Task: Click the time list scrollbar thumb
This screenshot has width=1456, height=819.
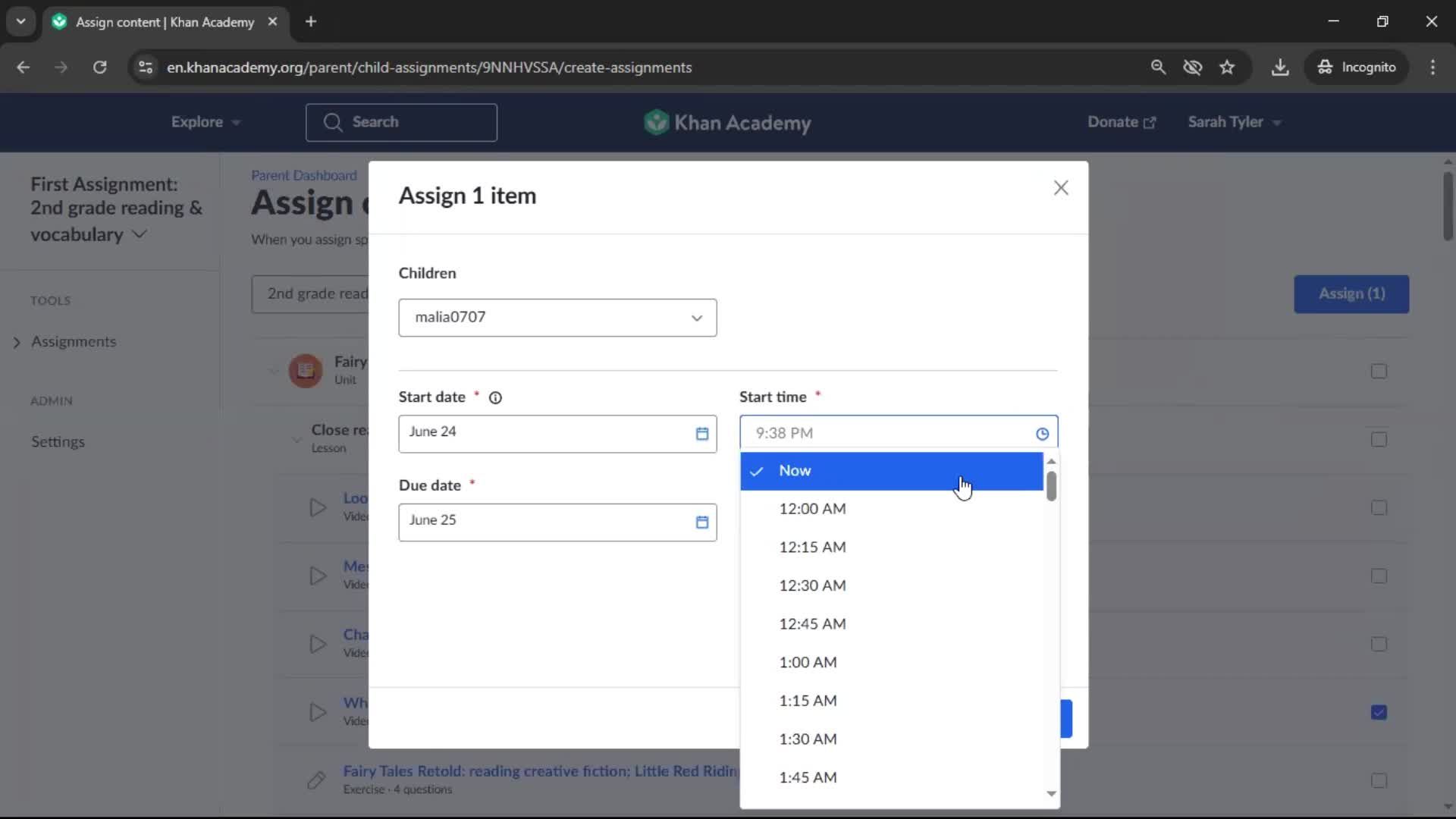Action: [1051, 486]
